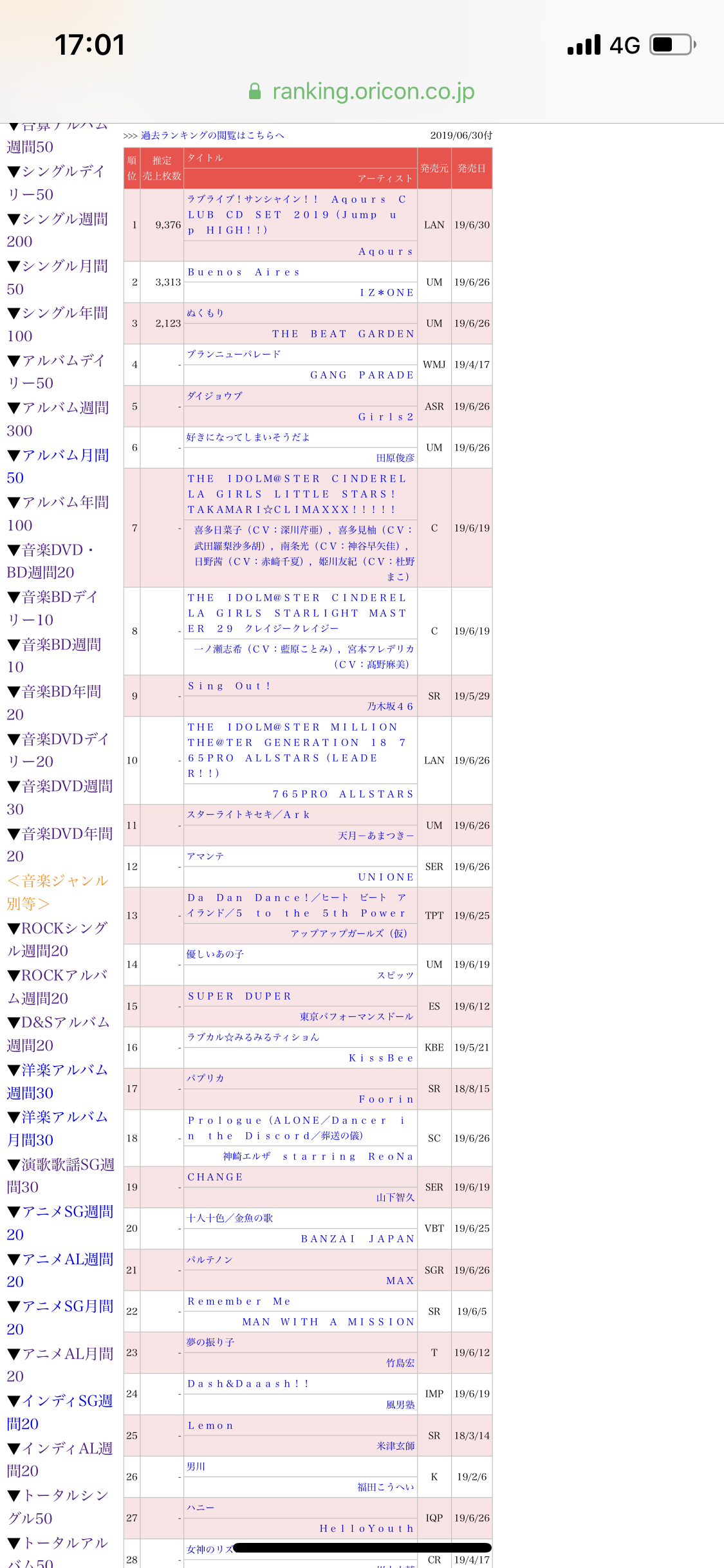Tap the ダイジョウブ song title
Image resolution: width=724 pixels, height=1568 pixels.
pos(214,396)
